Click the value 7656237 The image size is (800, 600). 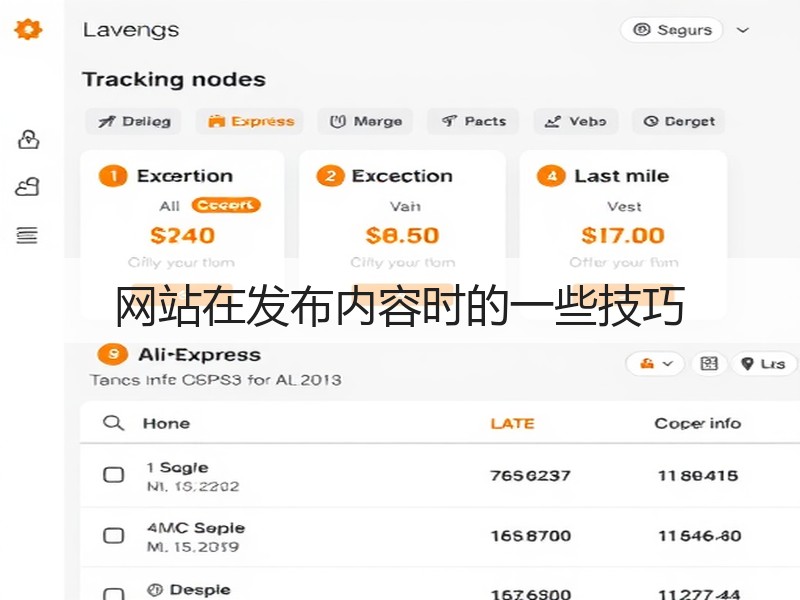[x=530, y=476]
